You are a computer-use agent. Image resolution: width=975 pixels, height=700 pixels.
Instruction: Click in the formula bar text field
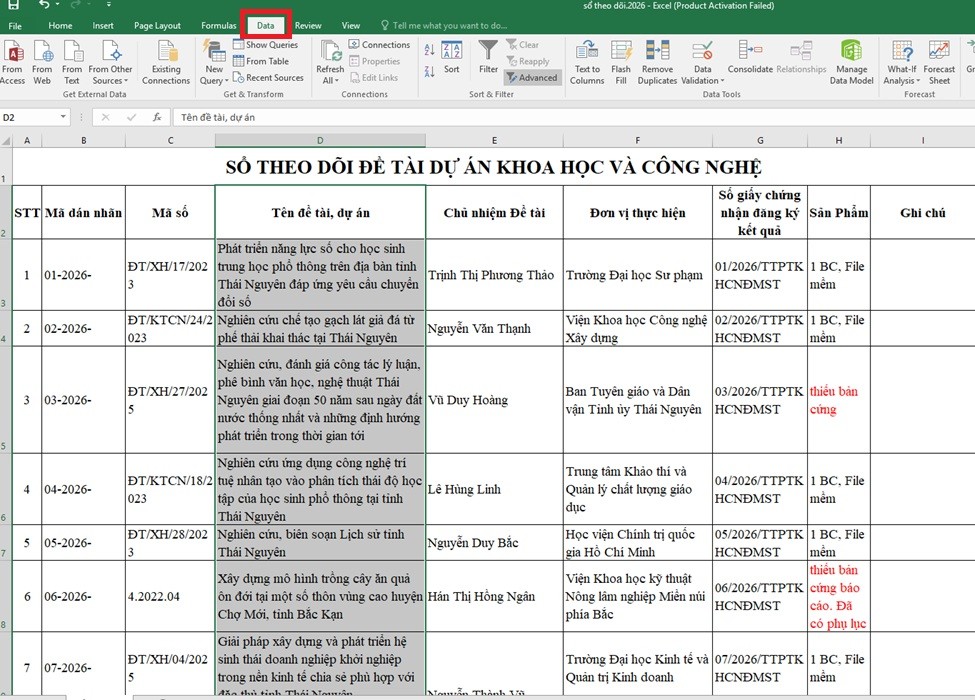[572, 117]
